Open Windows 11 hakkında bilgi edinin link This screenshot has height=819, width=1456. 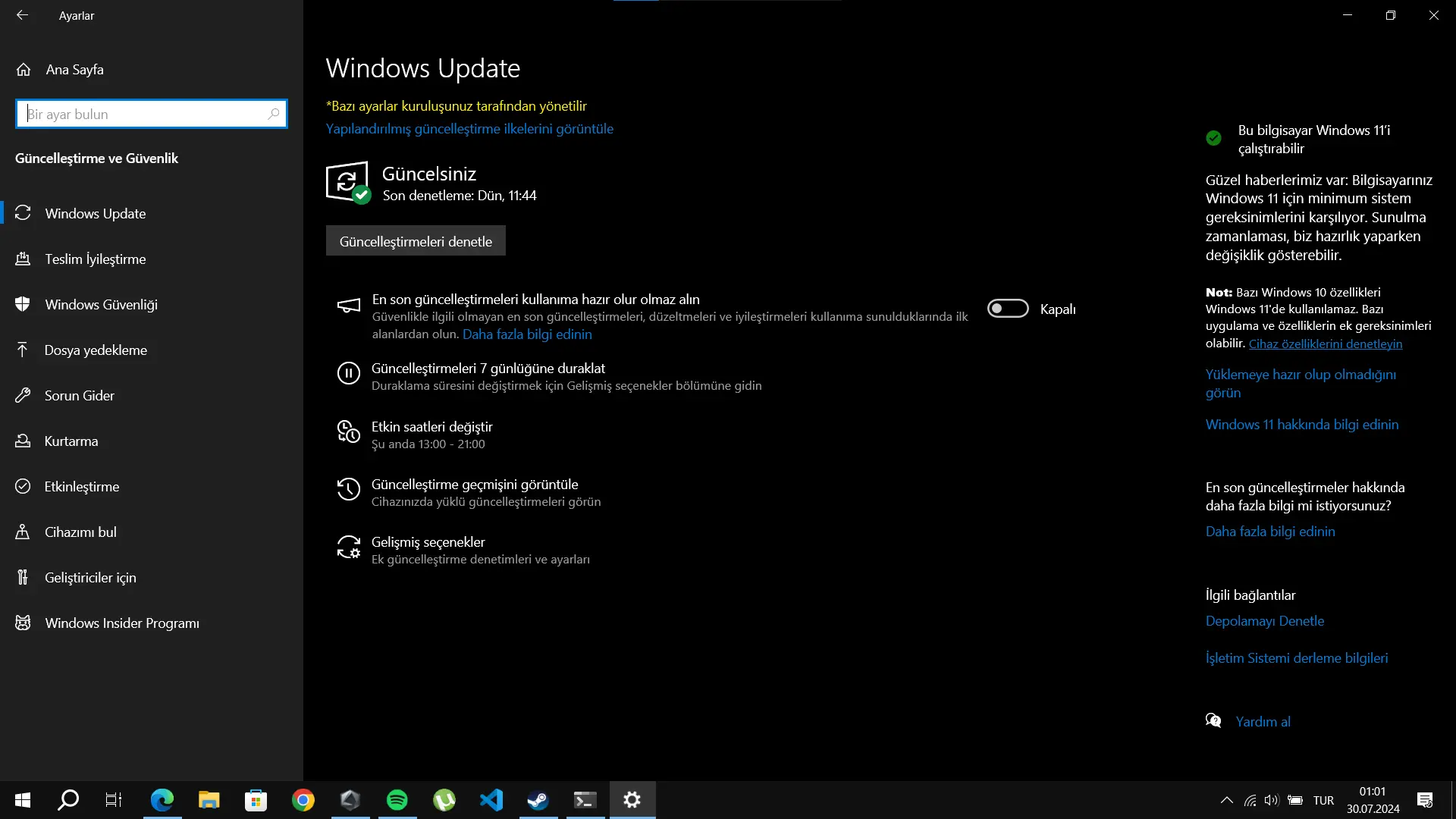(1302, 425)
